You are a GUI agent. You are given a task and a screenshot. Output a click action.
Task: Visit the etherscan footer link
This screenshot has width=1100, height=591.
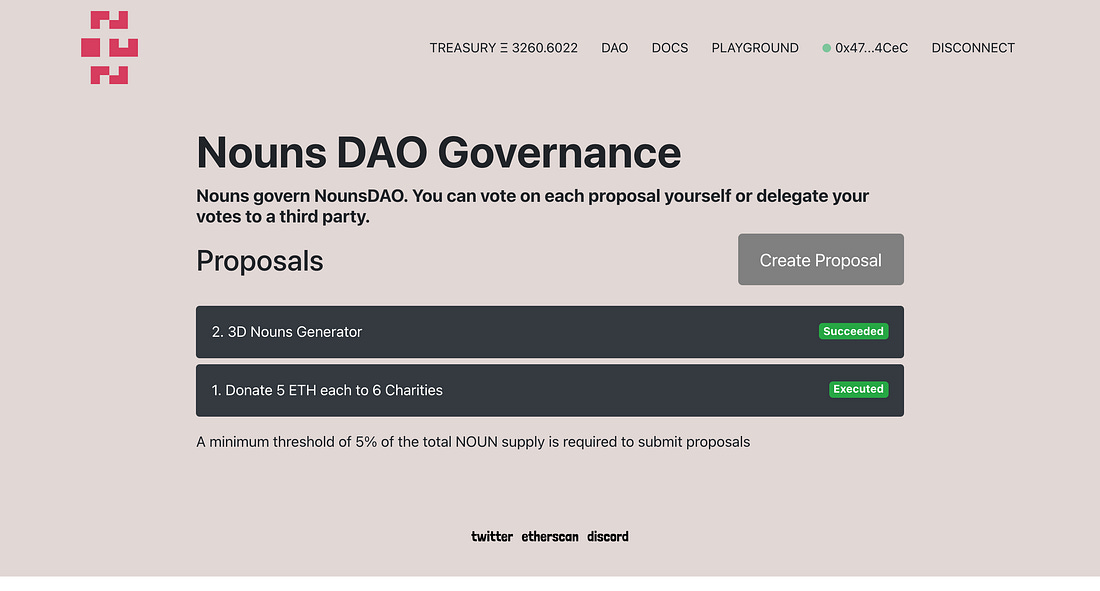(550, 537)
